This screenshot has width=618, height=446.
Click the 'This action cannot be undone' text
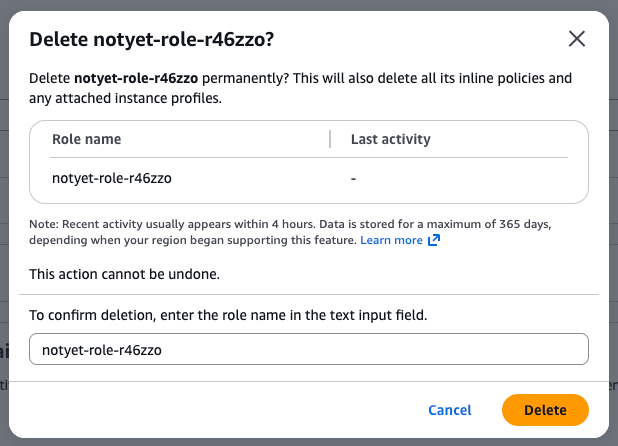point(125,273)
